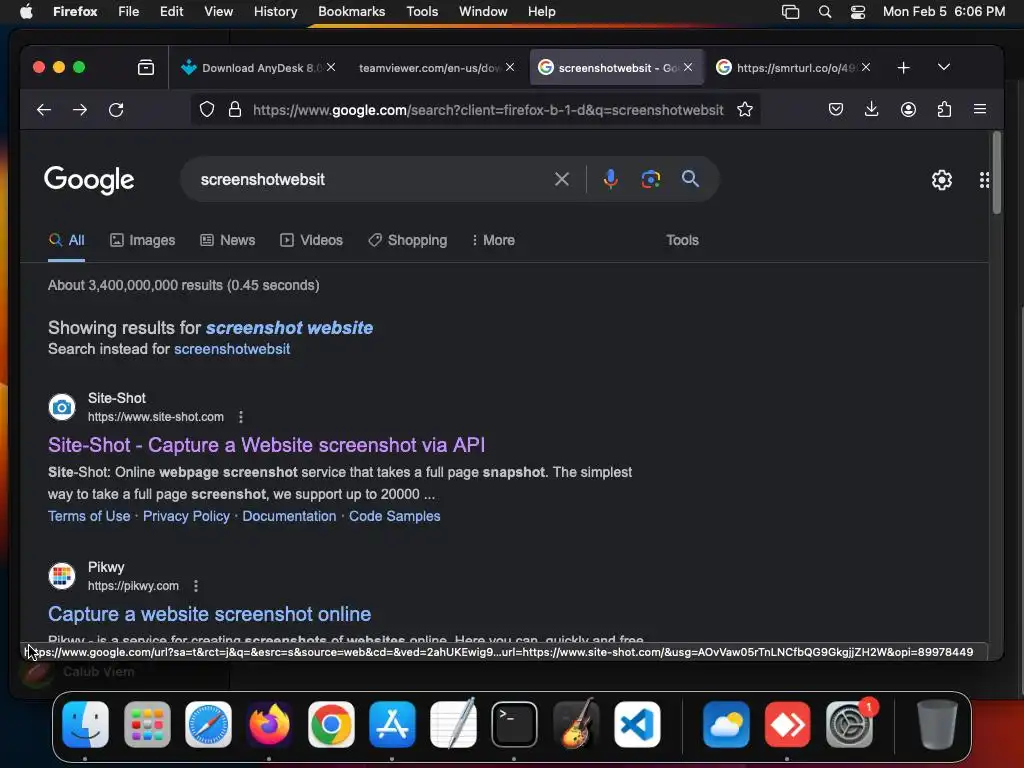
Task: Search instead for screenshotwebsit
Action: [x=232, y=349]
